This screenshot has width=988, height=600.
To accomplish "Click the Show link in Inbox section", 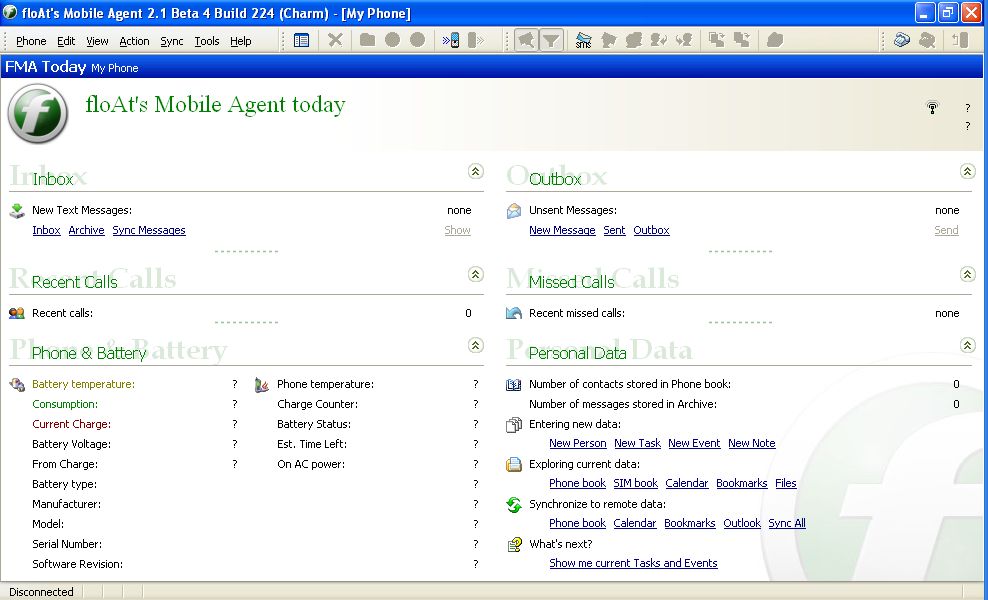I will click(x=457, y=230).
